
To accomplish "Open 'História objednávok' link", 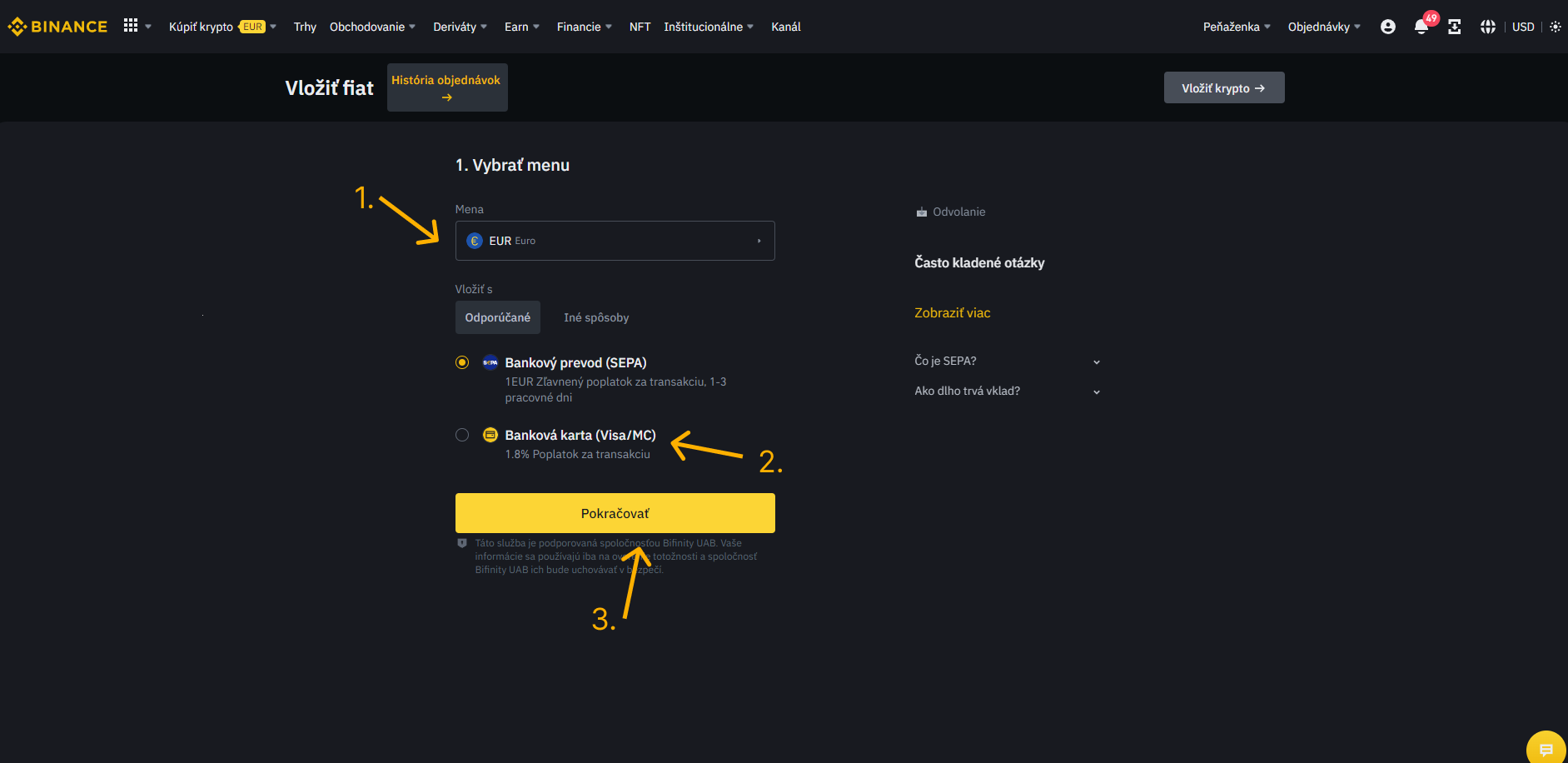I will 446,87.
